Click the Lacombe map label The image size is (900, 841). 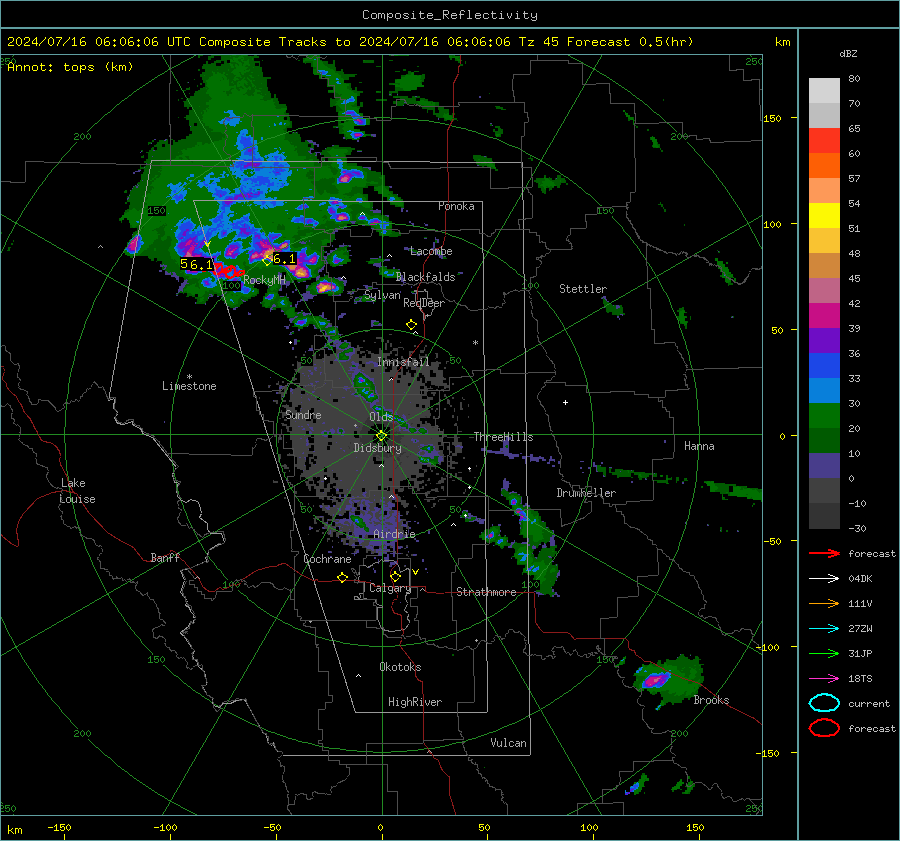click(x=431, y=251)
